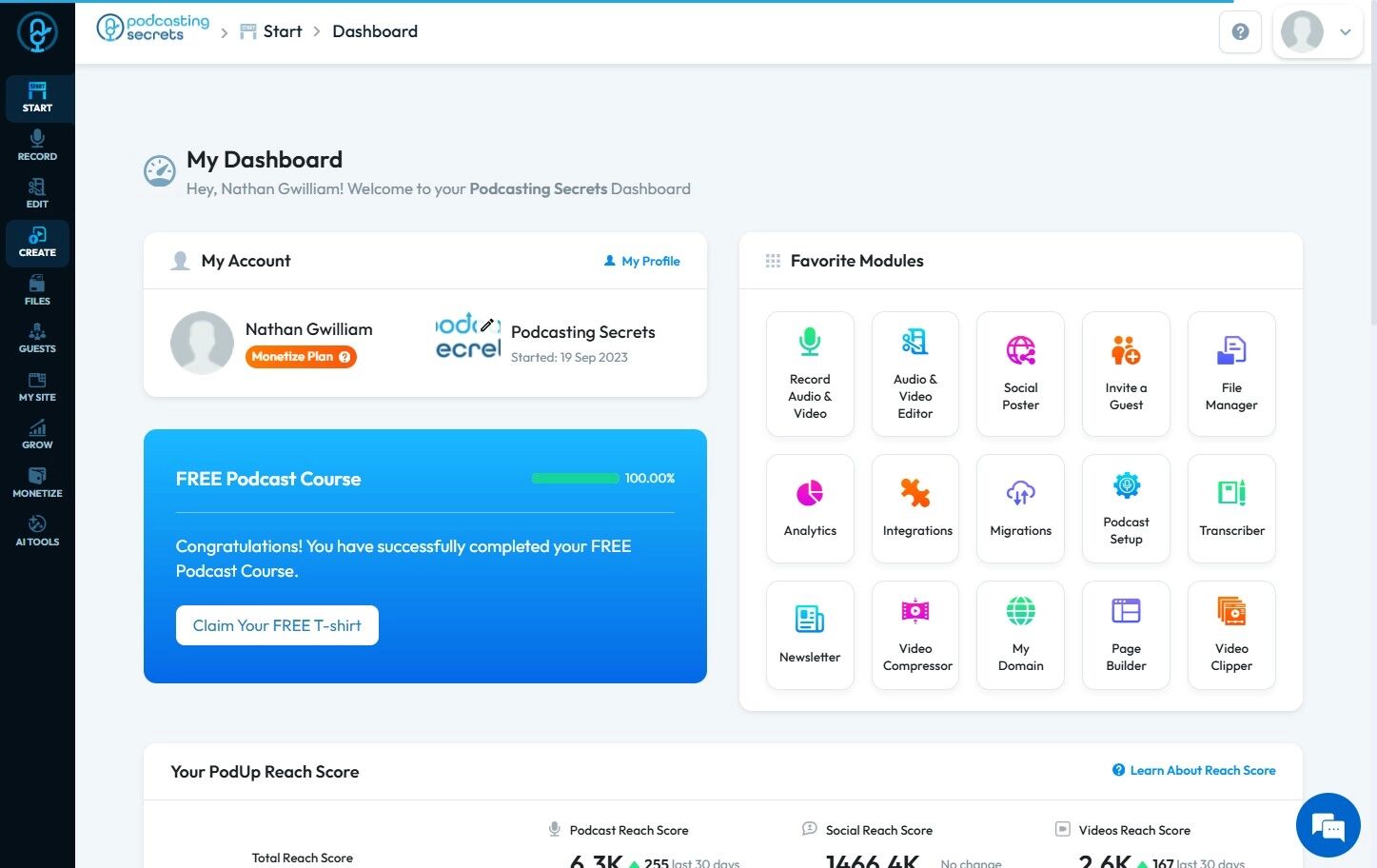Click the Social Reach Score label

pos(879,830)
